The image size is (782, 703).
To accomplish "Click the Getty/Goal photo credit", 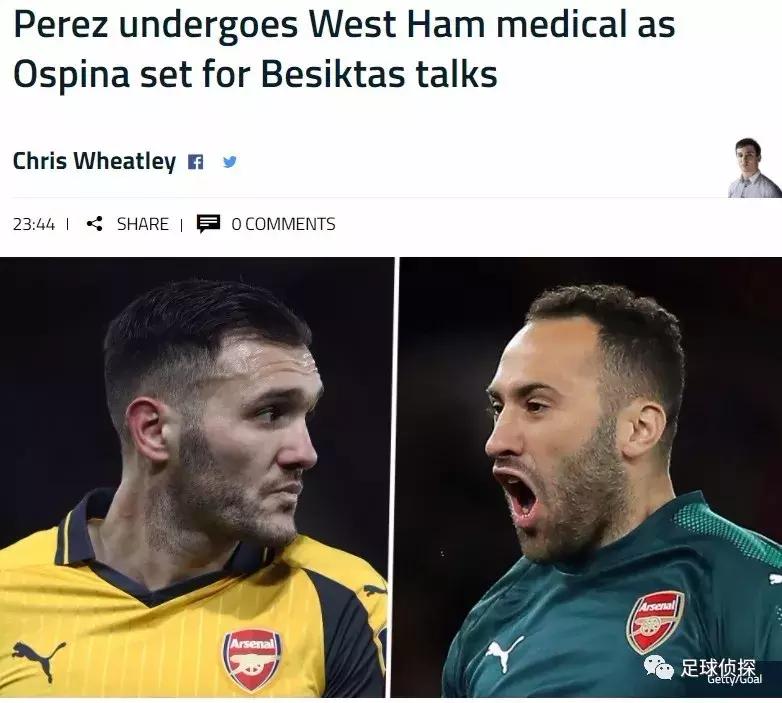I will (x=733, y=680).
